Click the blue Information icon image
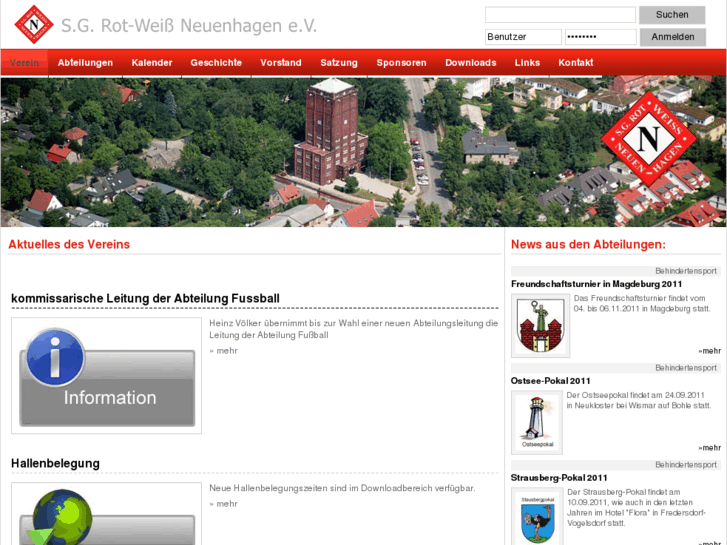The image size is (727, 545). tap(107, 376)
